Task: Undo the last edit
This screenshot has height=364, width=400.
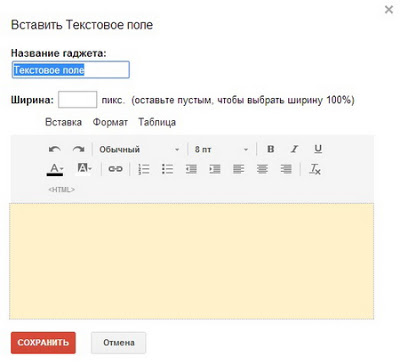Action: (x=55, y=149)
